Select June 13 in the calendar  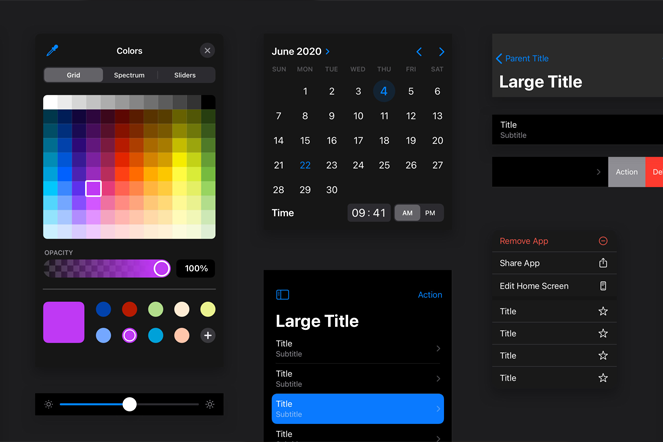tap(437, 116)
